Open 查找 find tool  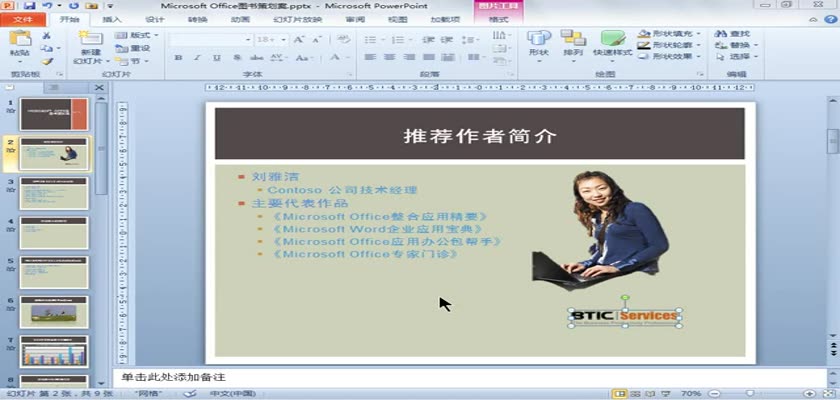(733, 34)
